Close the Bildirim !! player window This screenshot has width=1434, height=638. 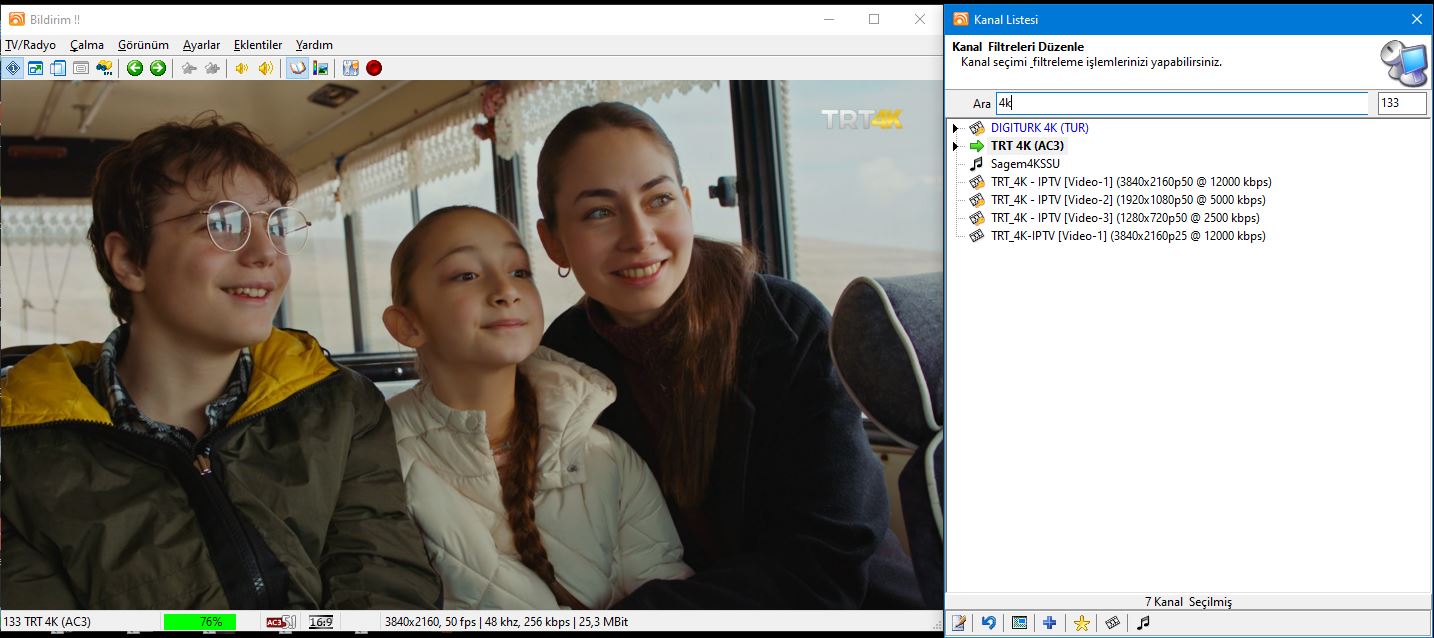pos(920,19)
